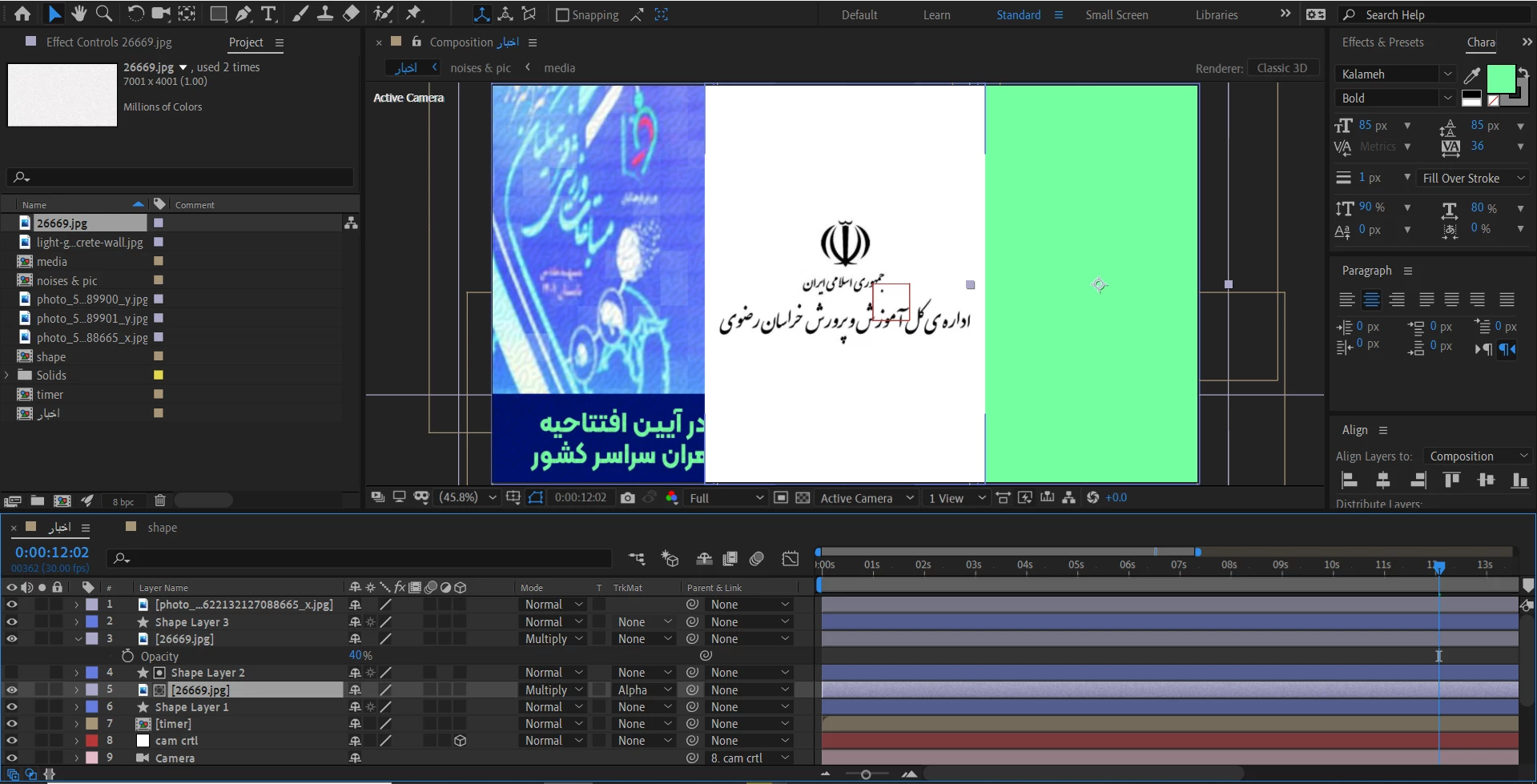Click the project flowchart icon beside 26669.jpg
This screenshot has width=1537, height=784.
coord(351,223)
